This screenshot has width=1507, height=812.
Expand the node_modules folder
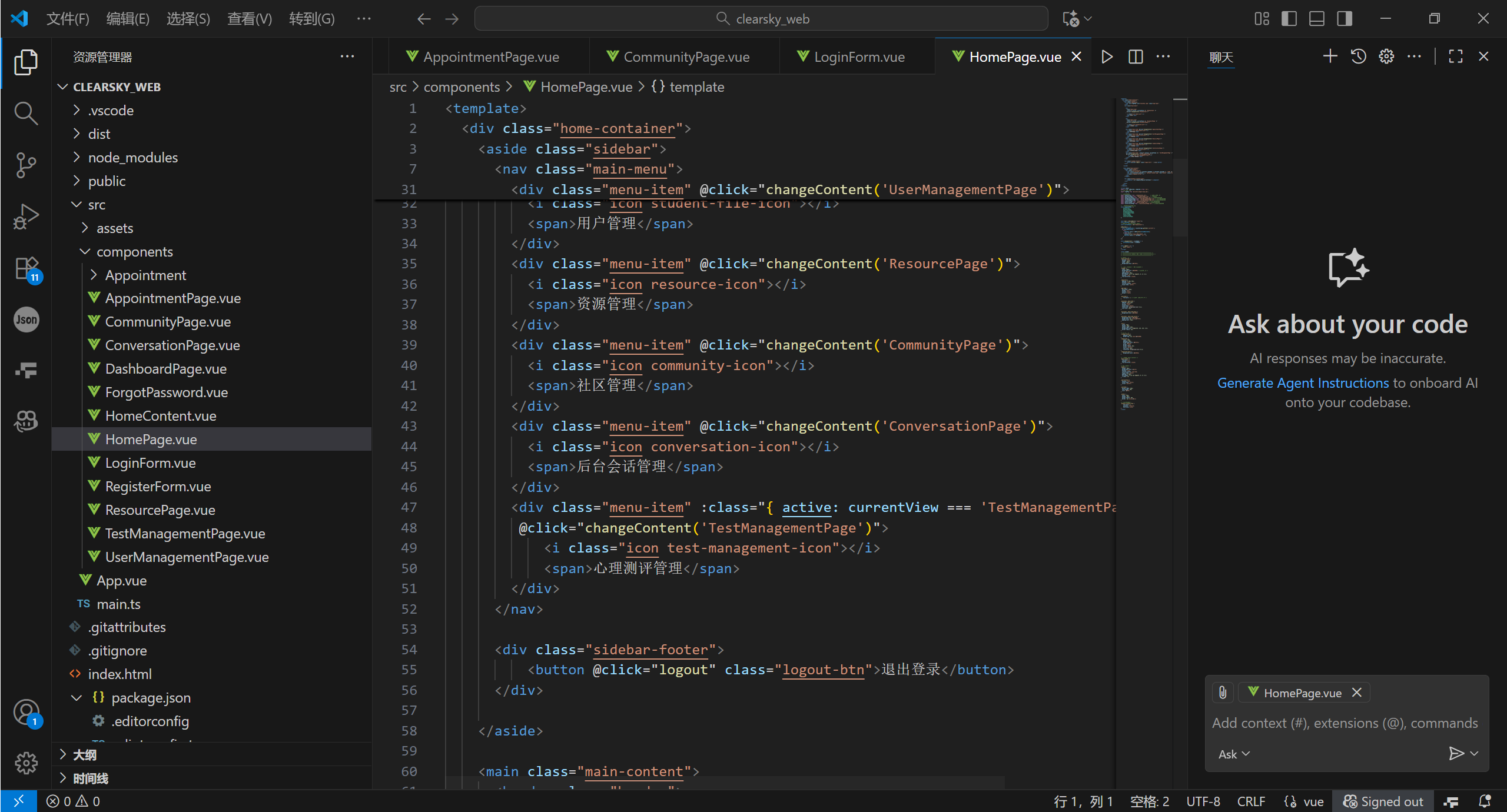pyautogui.click(x=132, y=158)
